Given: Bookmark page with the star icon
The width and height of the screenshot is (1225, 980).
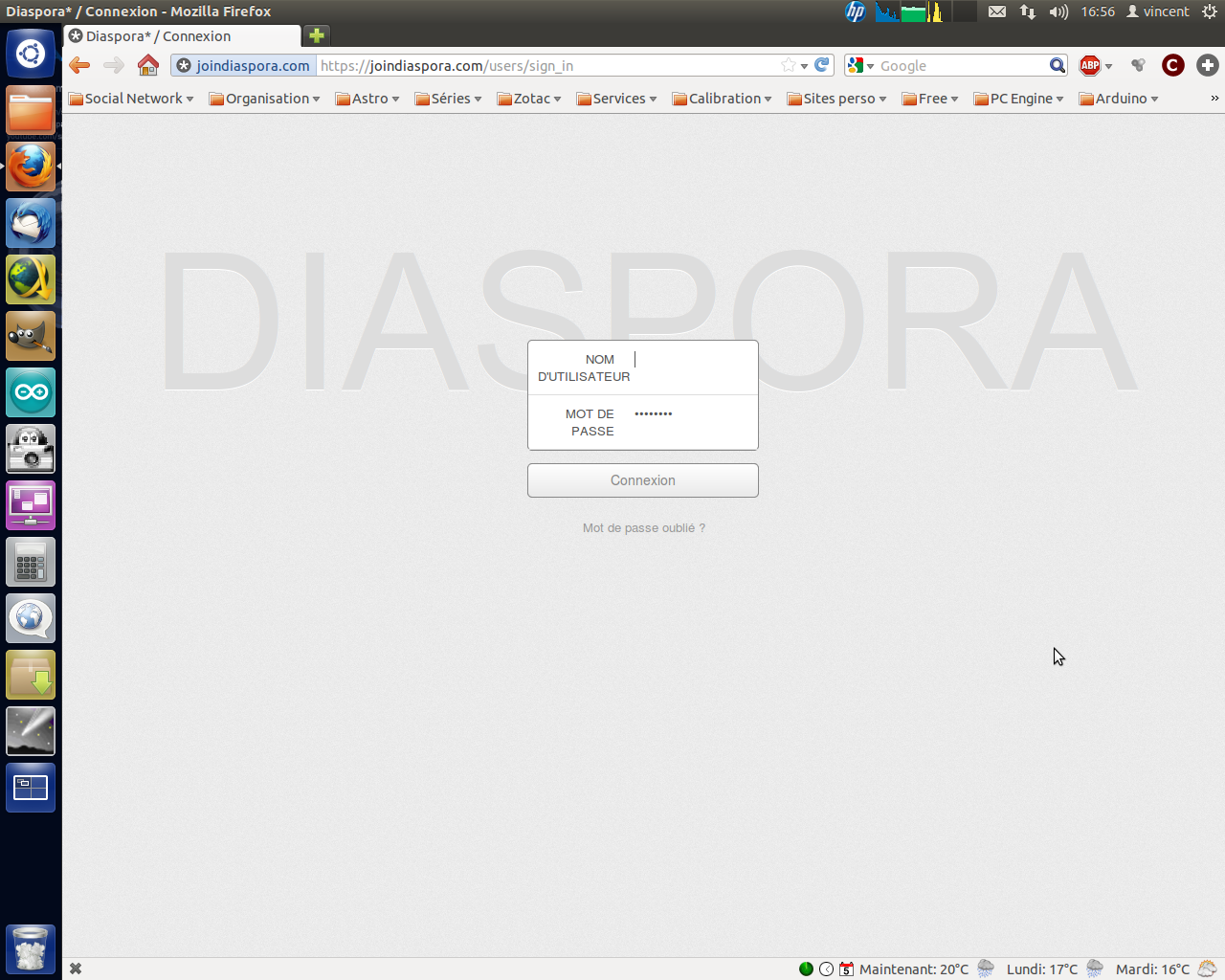Looking at the screenshot, I should 788,65.
